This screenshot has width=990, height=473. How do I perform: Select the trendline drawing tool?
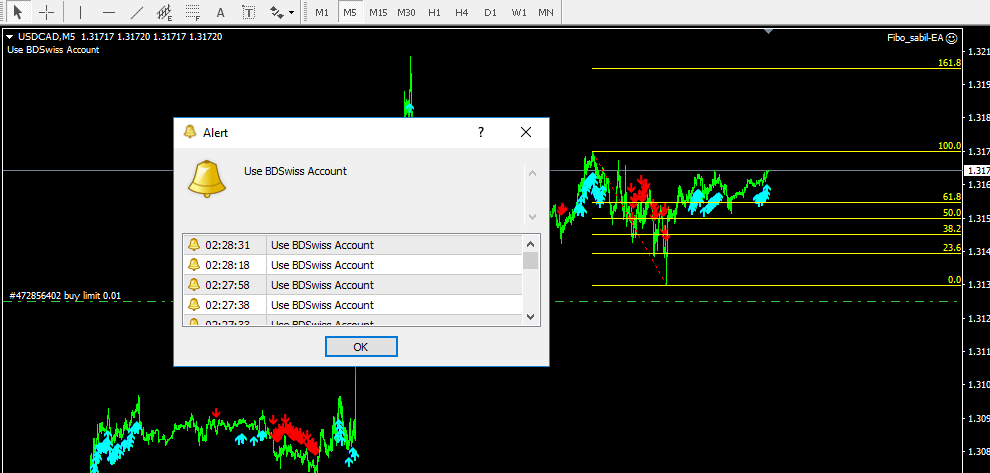(x=136, y=12)
